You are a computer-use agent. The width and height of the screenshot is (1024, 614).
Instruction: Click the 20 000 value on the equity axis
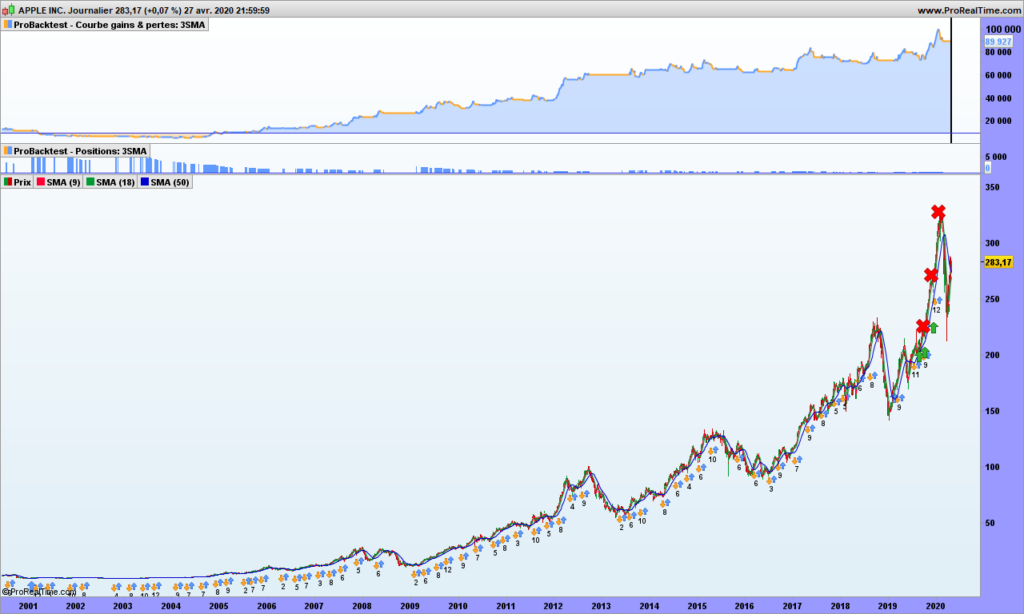(x=999, y=121)
